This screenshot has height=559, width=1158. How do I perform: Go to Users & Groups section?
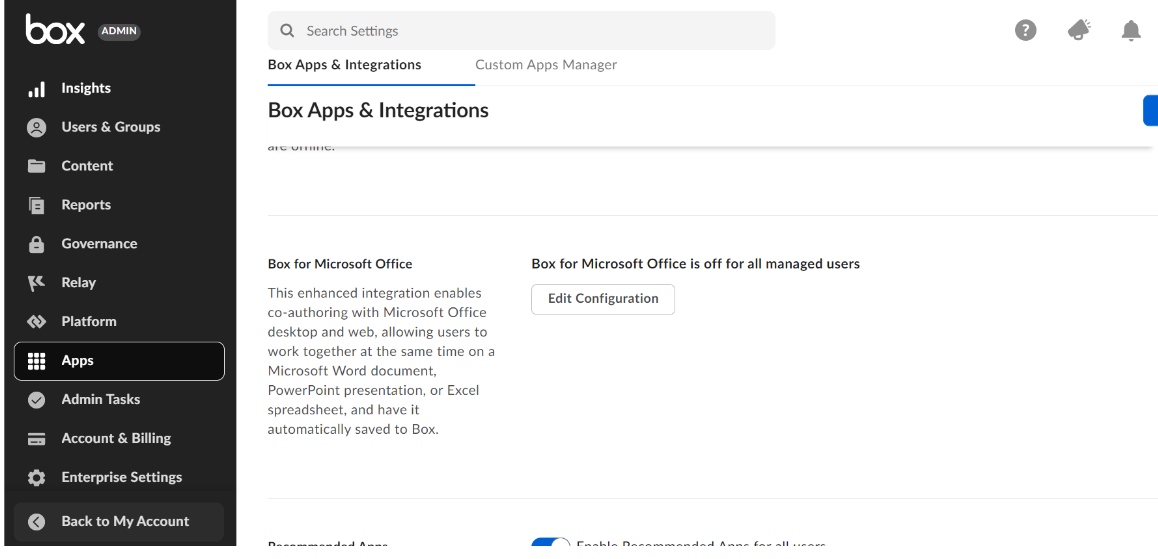click(x=119, y=127)
